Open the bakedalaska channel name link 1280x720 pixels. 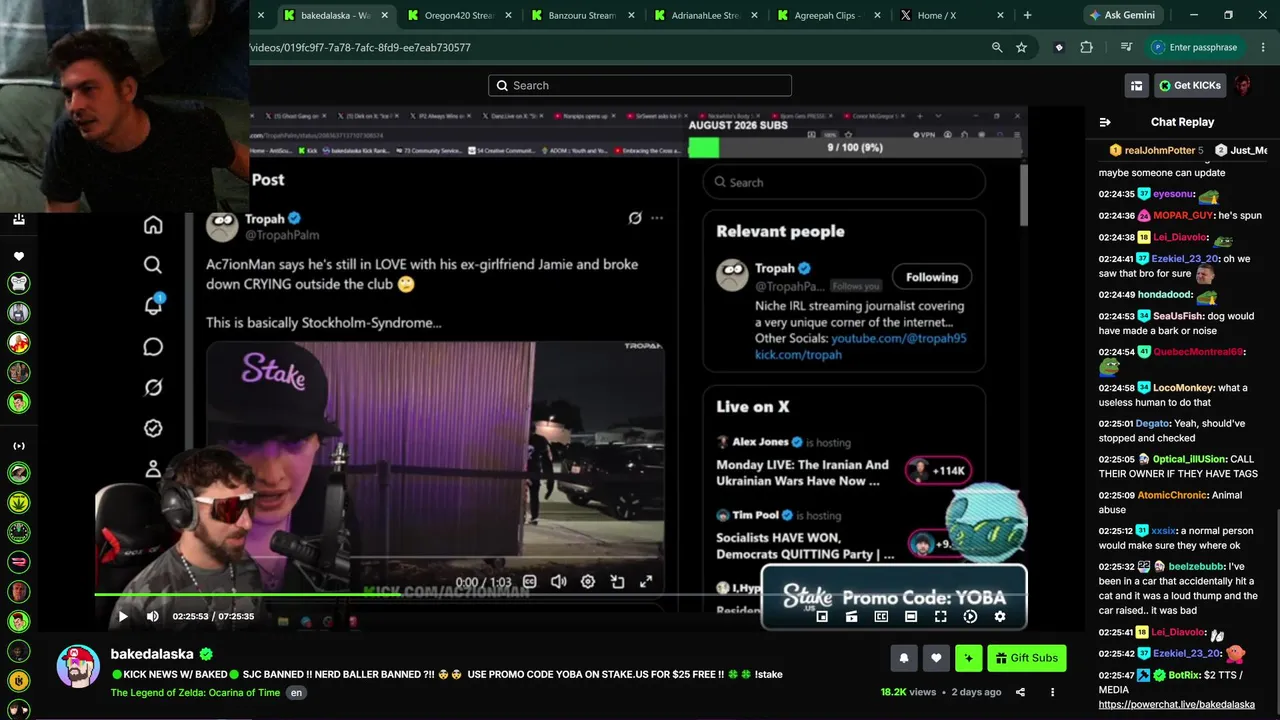pos(152,654)
